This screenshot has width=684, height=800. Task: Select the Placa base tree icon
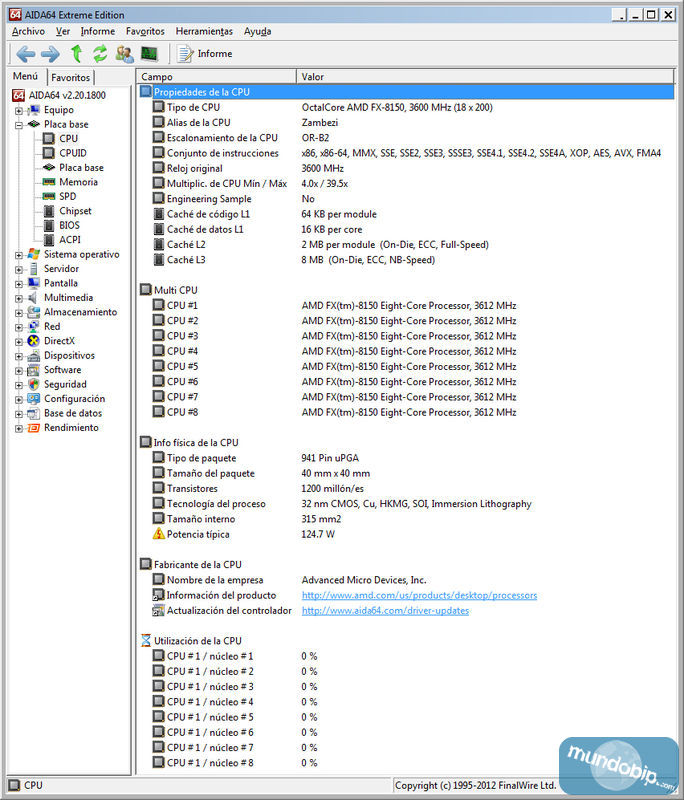[34, 124]
